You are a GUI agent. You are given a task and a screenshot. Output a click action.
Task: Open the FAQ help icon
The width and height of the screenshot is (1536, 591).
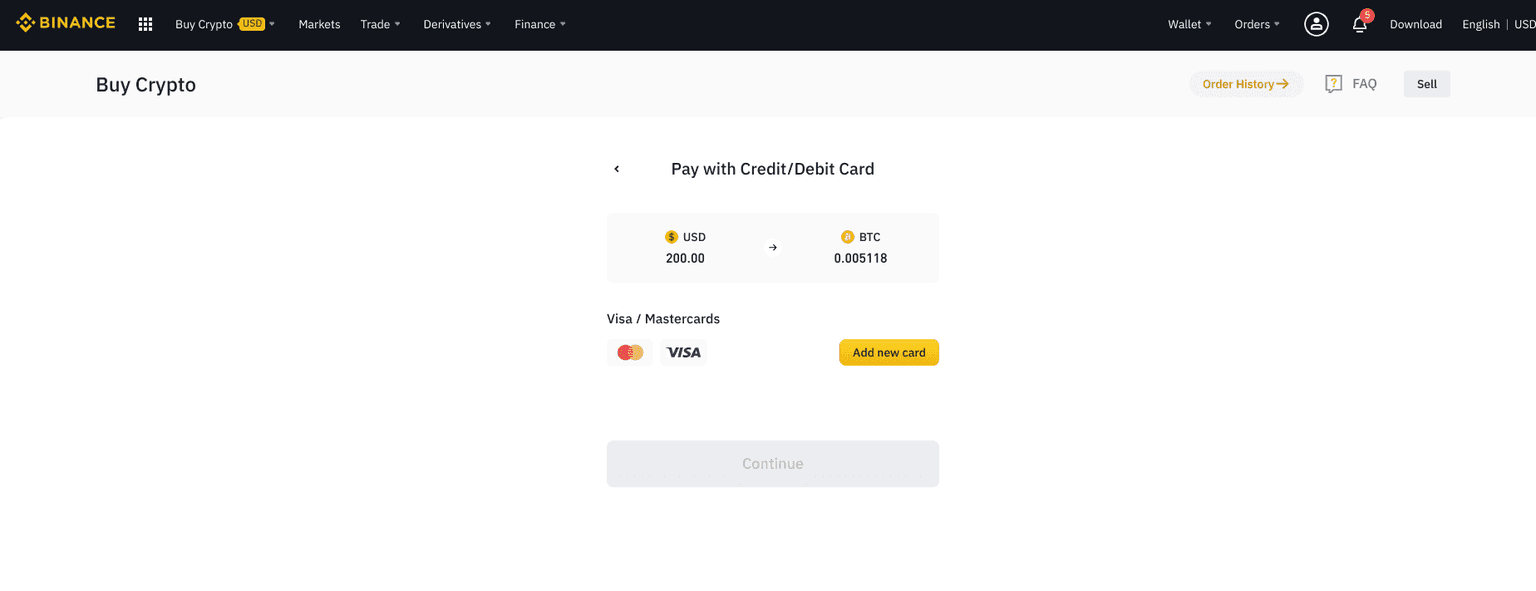tap(1333, 84)
